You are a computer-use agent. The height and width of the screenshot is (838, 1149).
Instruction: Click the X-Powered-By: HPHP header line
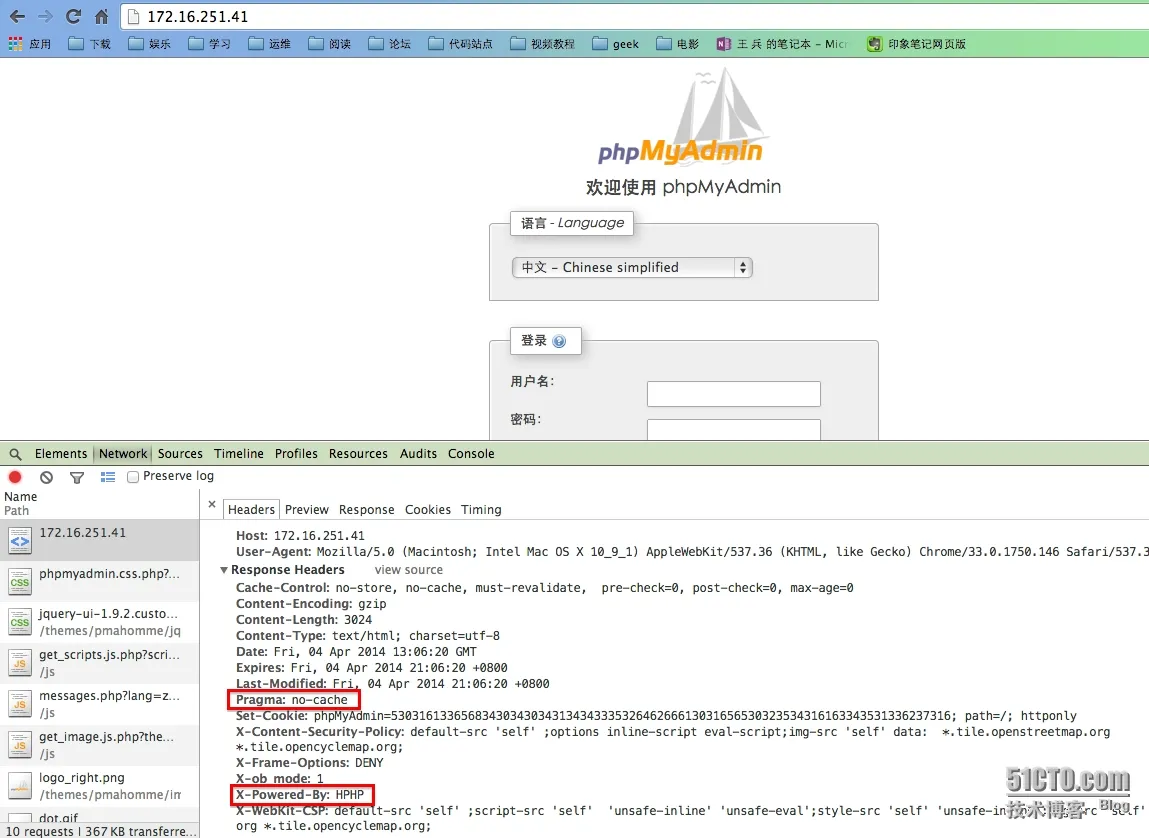300,795
